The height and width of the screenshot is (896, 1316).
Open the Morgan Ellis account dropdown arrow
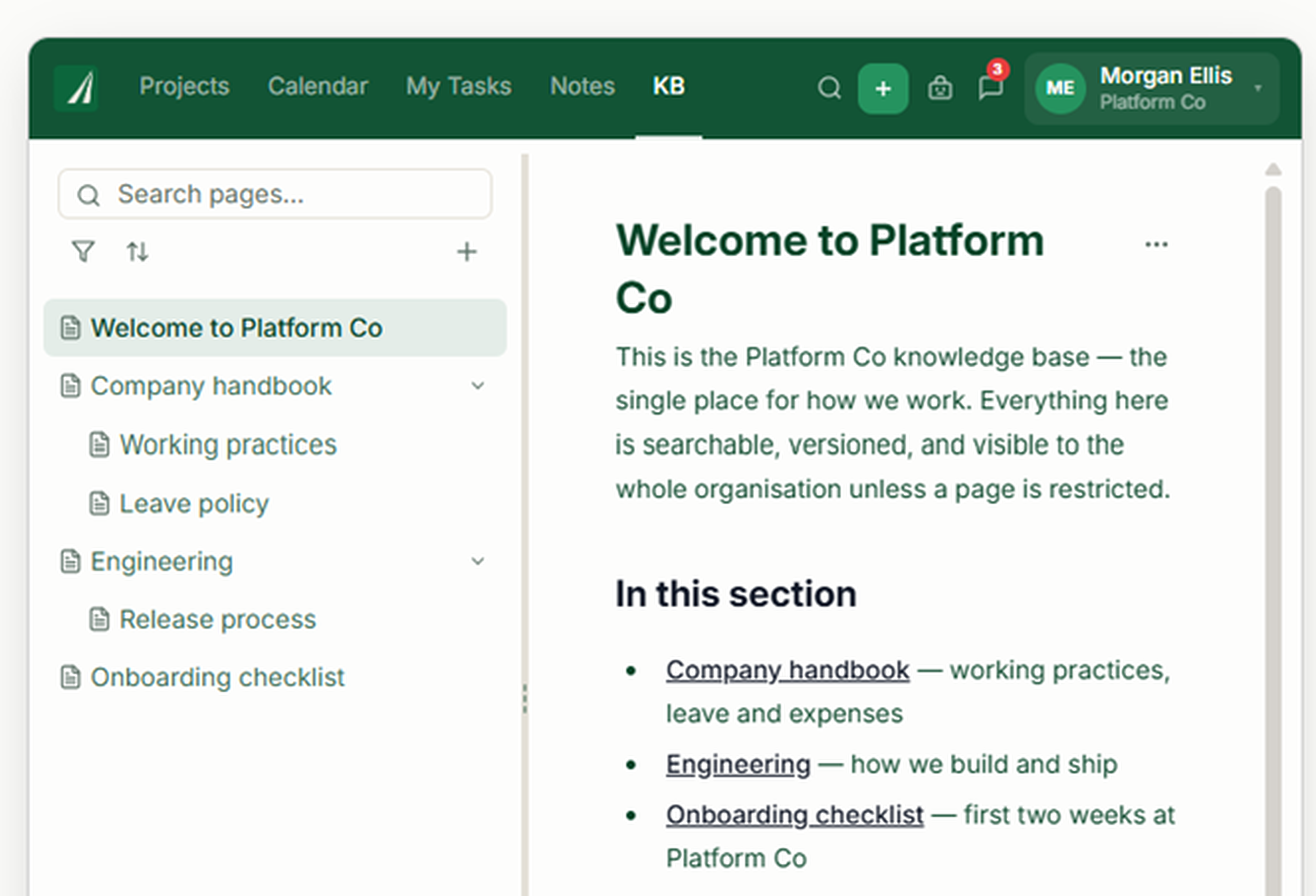1258,88
